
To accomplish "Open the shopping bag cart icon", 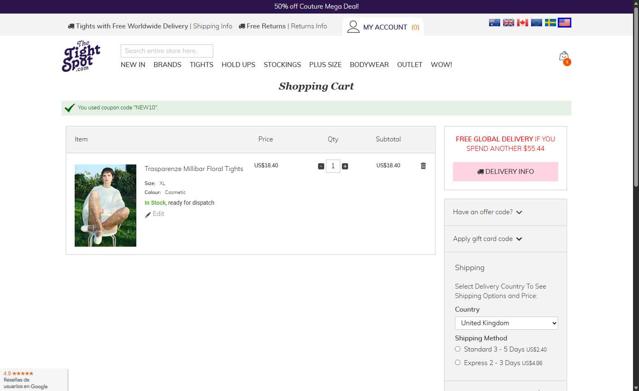I will point(564,58).
